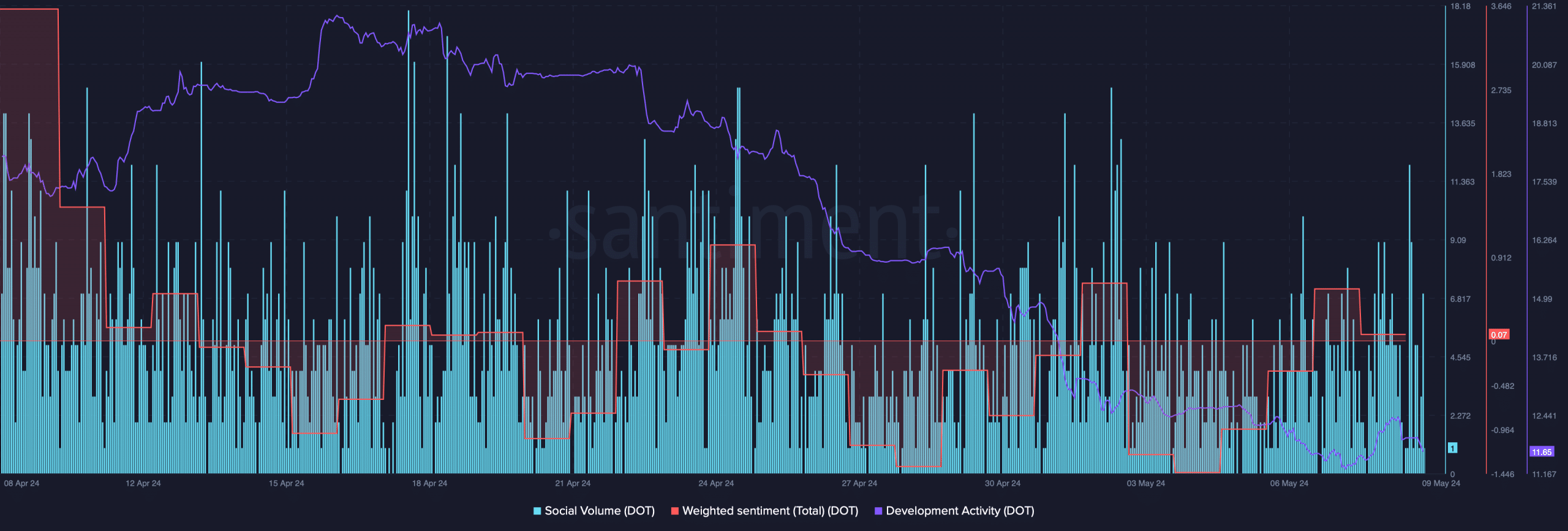This screenshot has height=531, width=1568.
Task: Click the 16.264 development activity axis value
Action: click(x=1544, y=240)
